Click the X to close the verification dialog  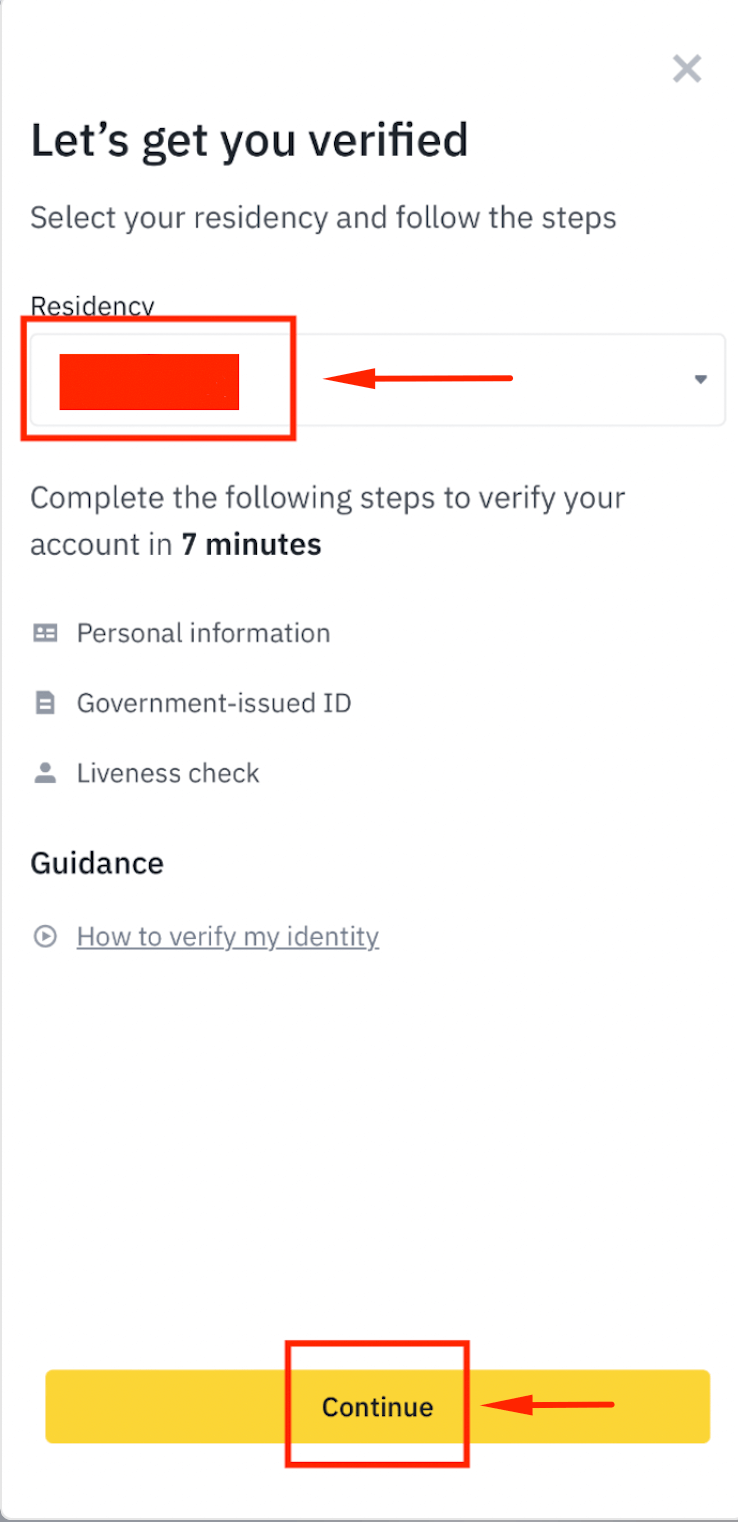(x=687, y=68)
